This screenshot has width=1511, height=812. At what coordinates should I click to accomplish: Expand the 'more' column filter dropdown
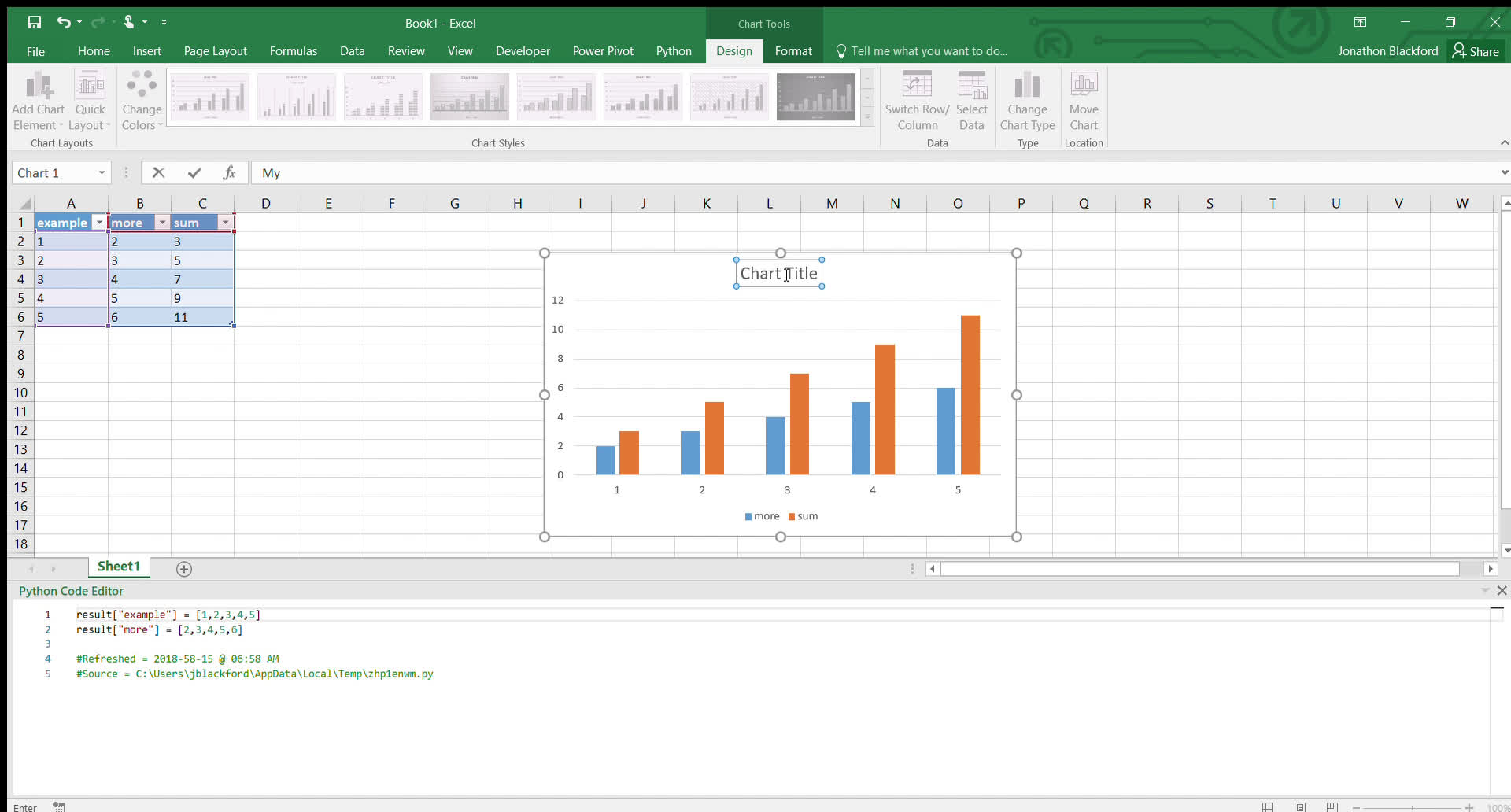163,223
